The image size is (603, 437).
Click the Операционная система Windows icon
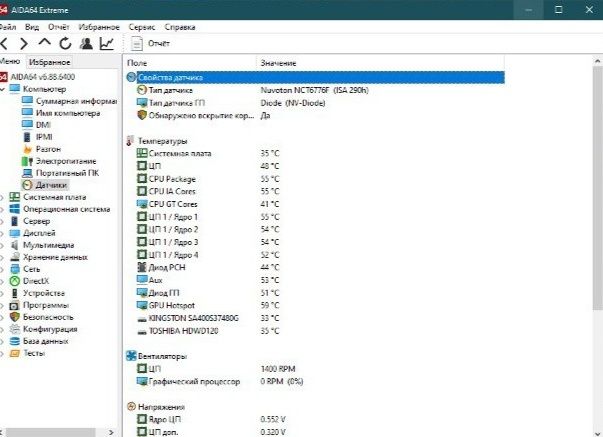tap(15, 209)
